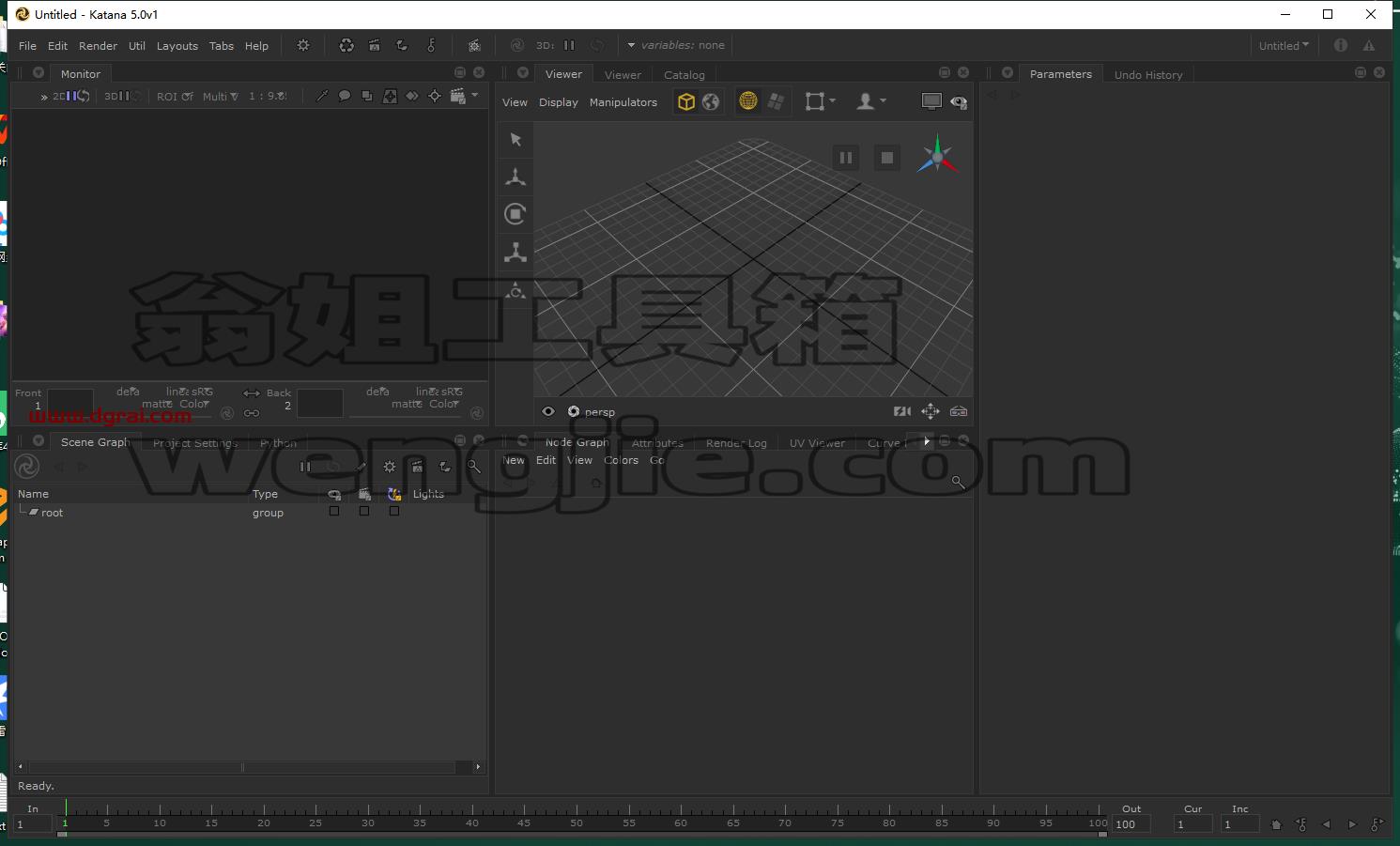Viewport: 1400px width, 846px height.
Task: Click the info icon at top right
Action: coord(1340,45)
